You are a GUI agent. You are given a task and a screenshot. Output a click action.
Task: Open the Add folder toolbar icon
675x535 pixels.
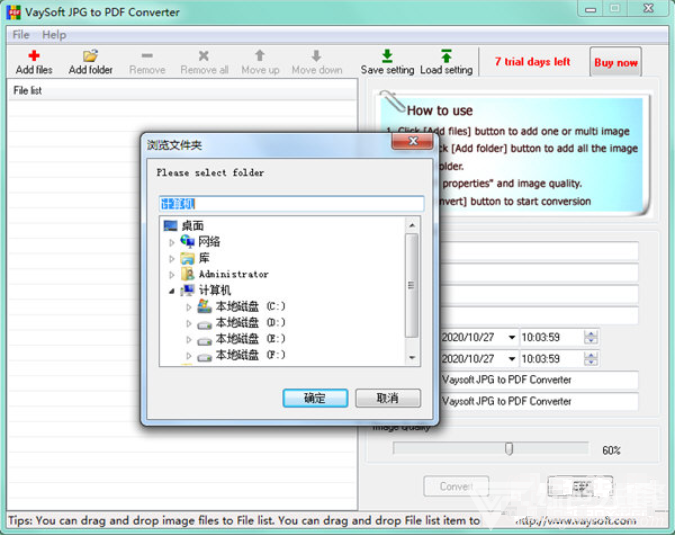90,56
